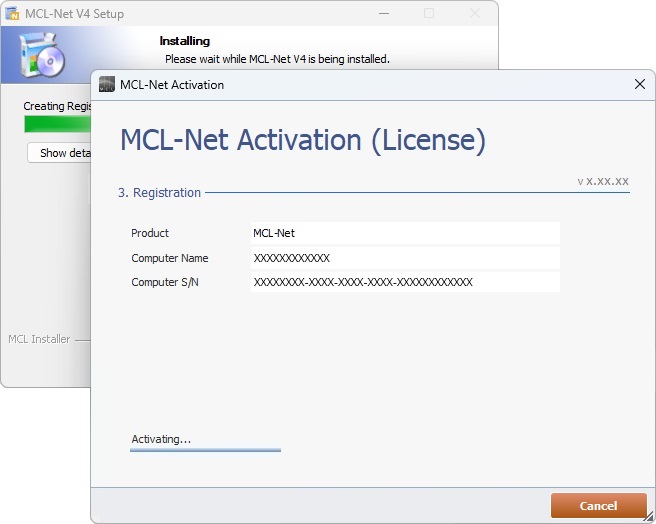This screenshot has width=656, height=524.
Task: Cancel the MCL-Net activation
Action: (x=599, y=506)
